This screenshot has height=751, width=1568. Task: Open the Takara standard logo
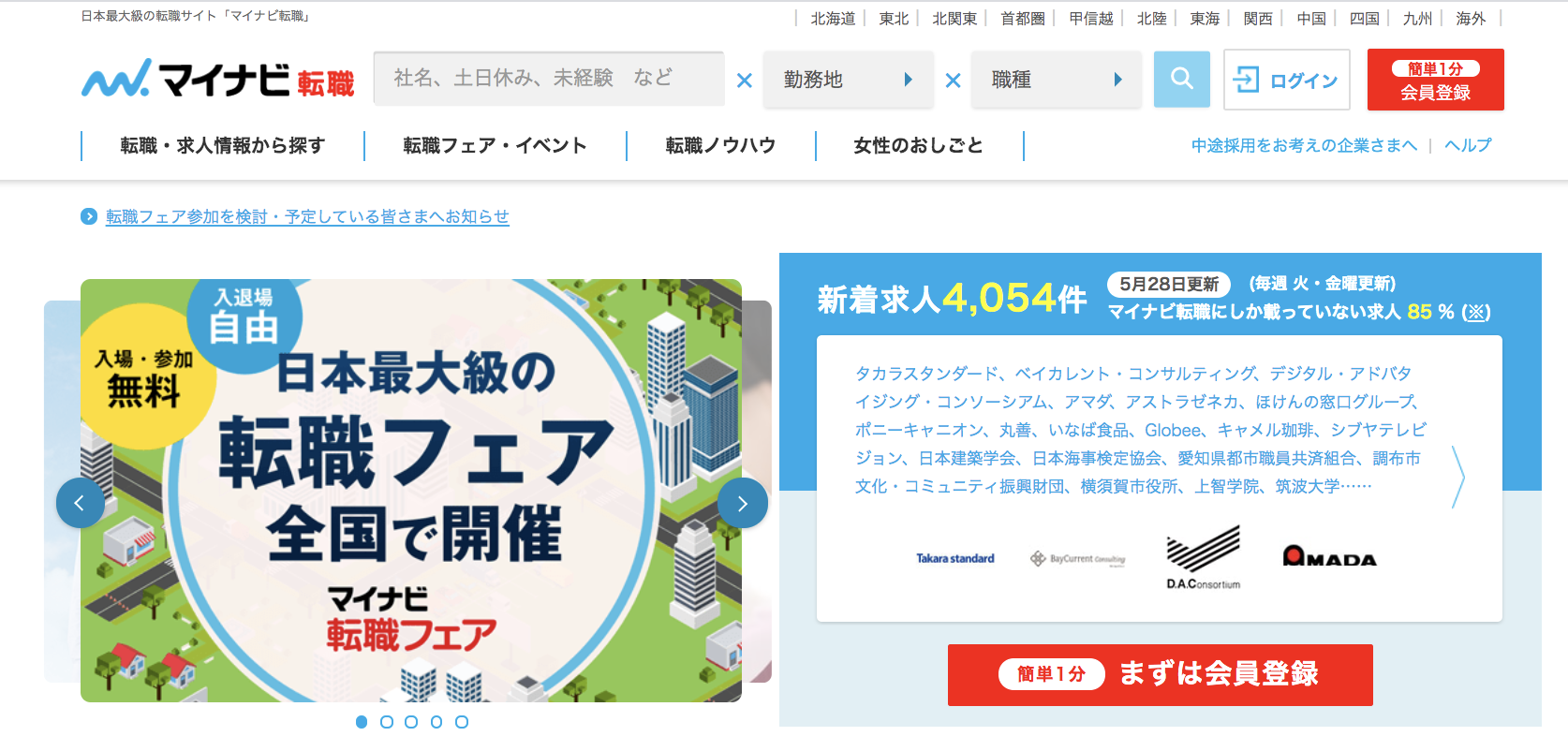pyautogui.click(x=955, y=558)
